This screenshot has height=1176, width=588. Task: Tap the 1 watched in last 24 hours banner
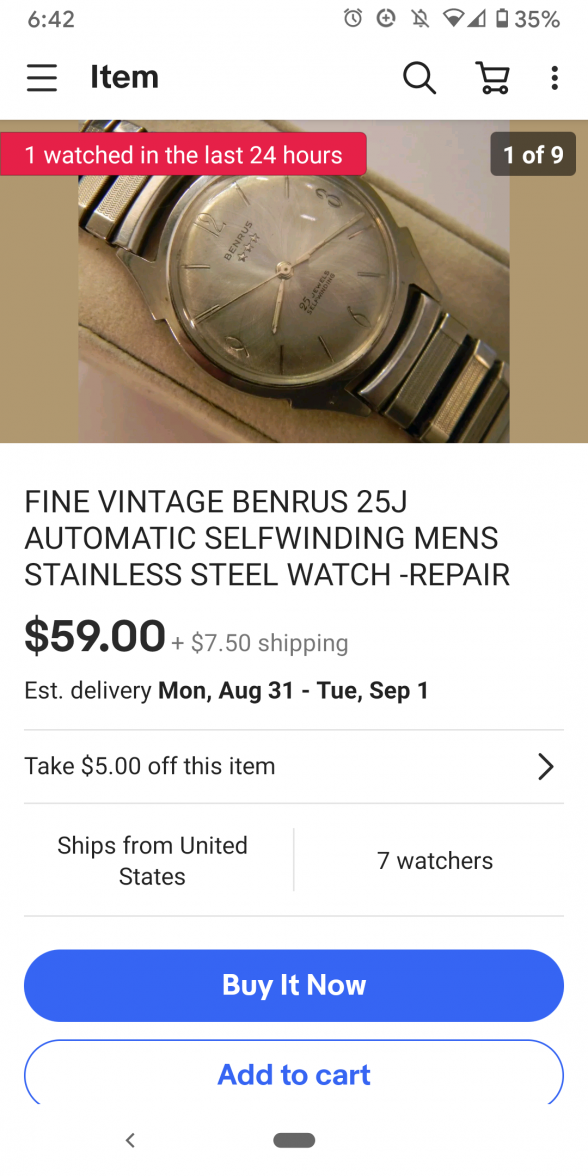coord(183,154)
